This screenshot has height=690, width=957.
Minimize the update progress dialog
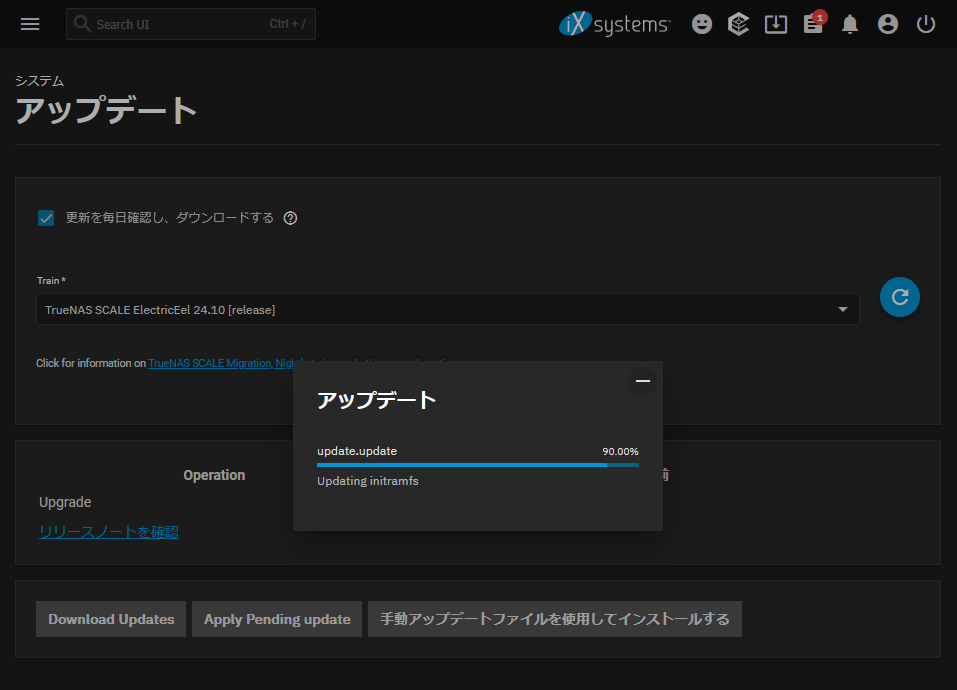(643, 381)
